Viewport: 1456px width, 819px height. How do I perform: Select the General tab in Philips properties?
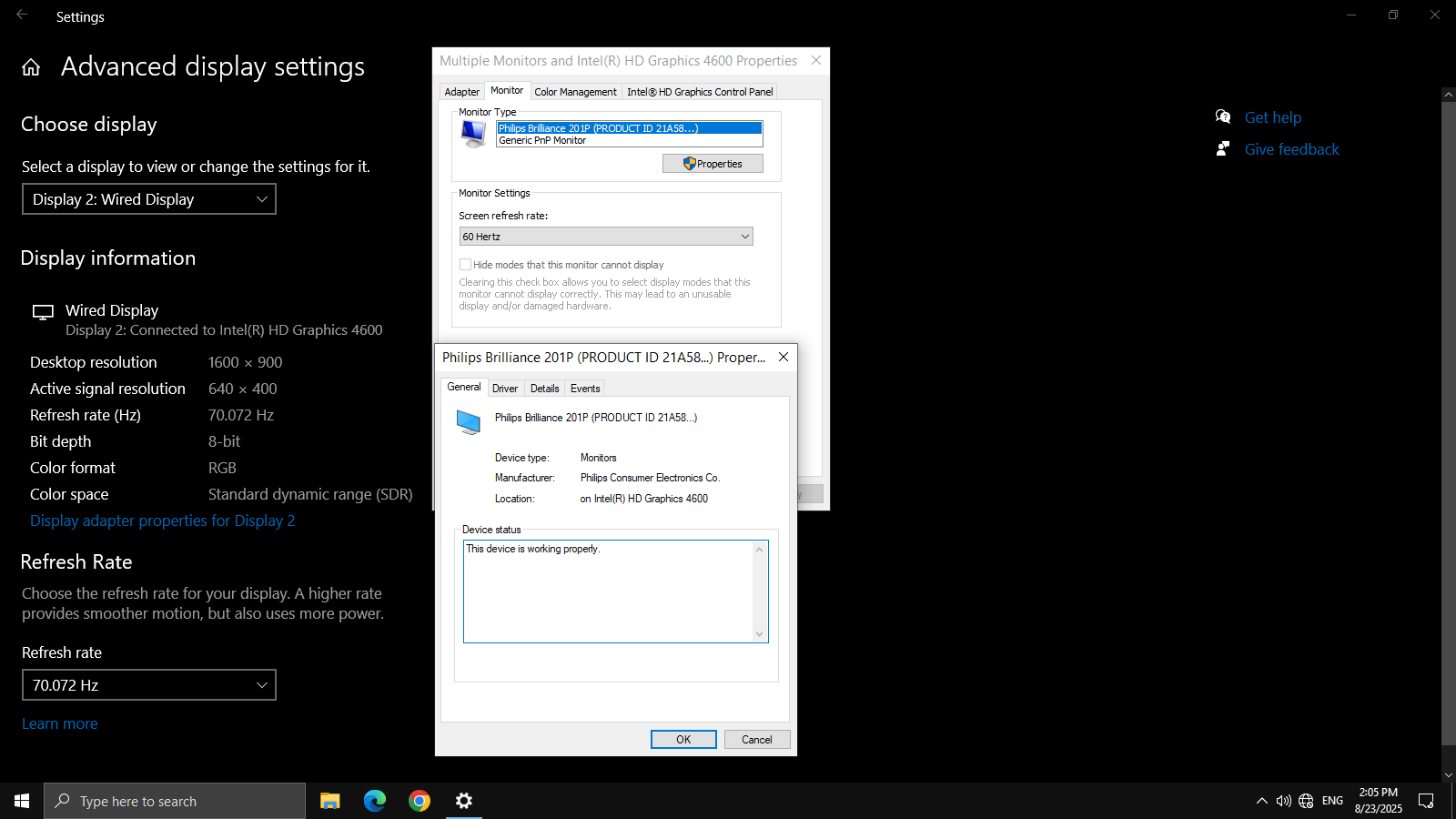[464, 387]
